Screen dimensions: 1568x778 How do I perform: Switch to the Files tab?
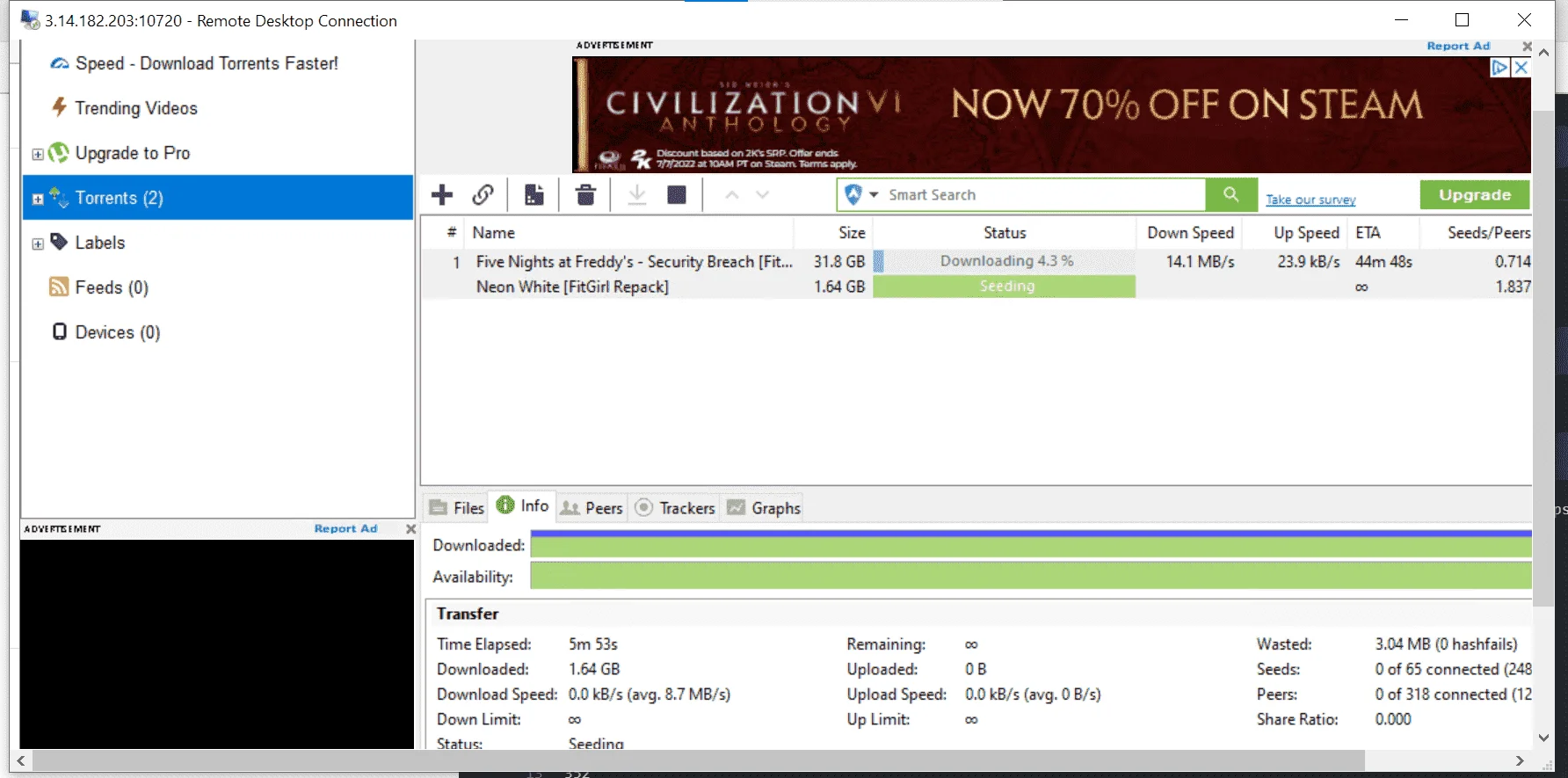click(457, 508)
